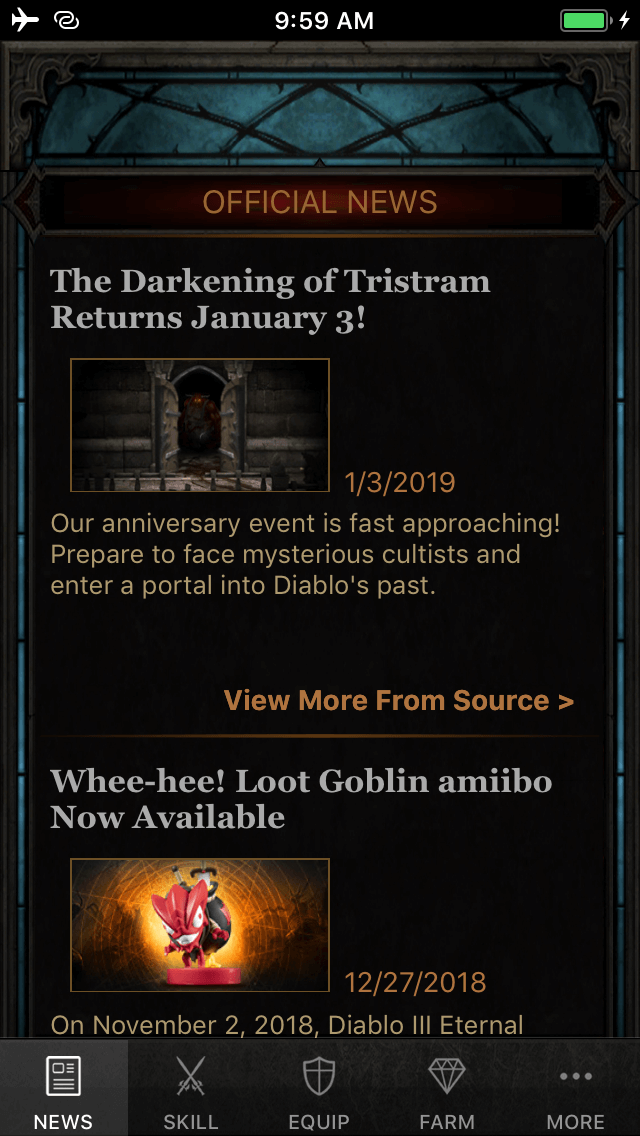The height and width of the screenshot is (1136, 640).
Task: View the Tristram dungeon door thumbnail
Action: [x=200, y=425]
